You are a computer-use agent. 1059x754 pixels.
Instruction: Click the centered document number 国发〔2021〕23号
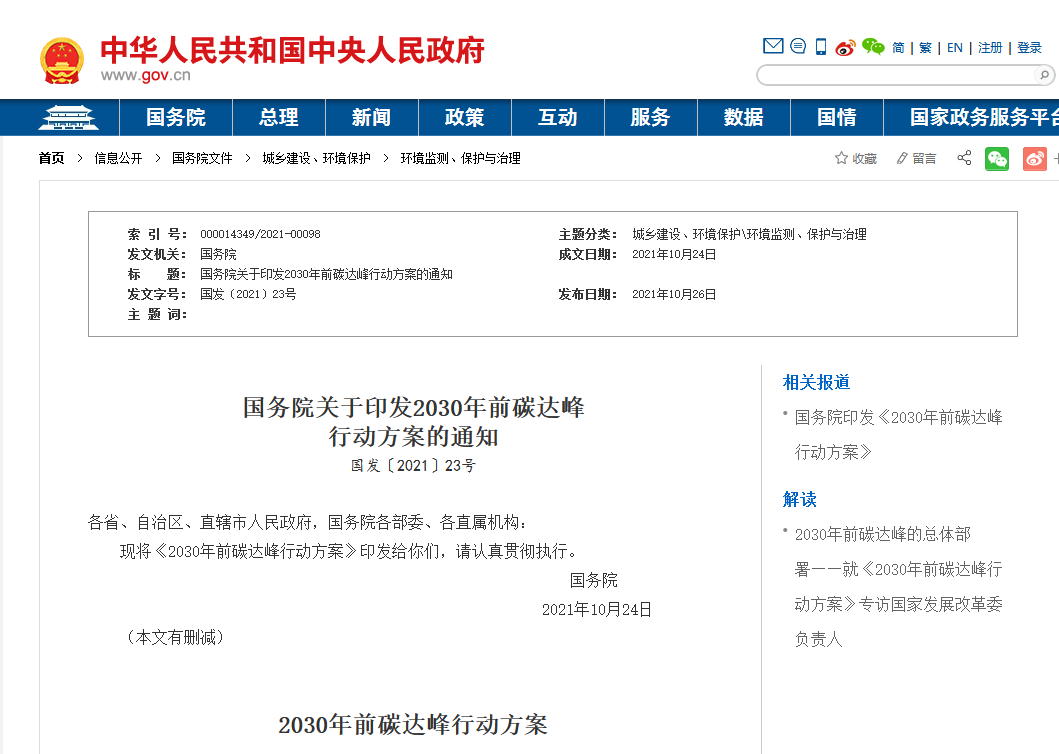(413, 466)
